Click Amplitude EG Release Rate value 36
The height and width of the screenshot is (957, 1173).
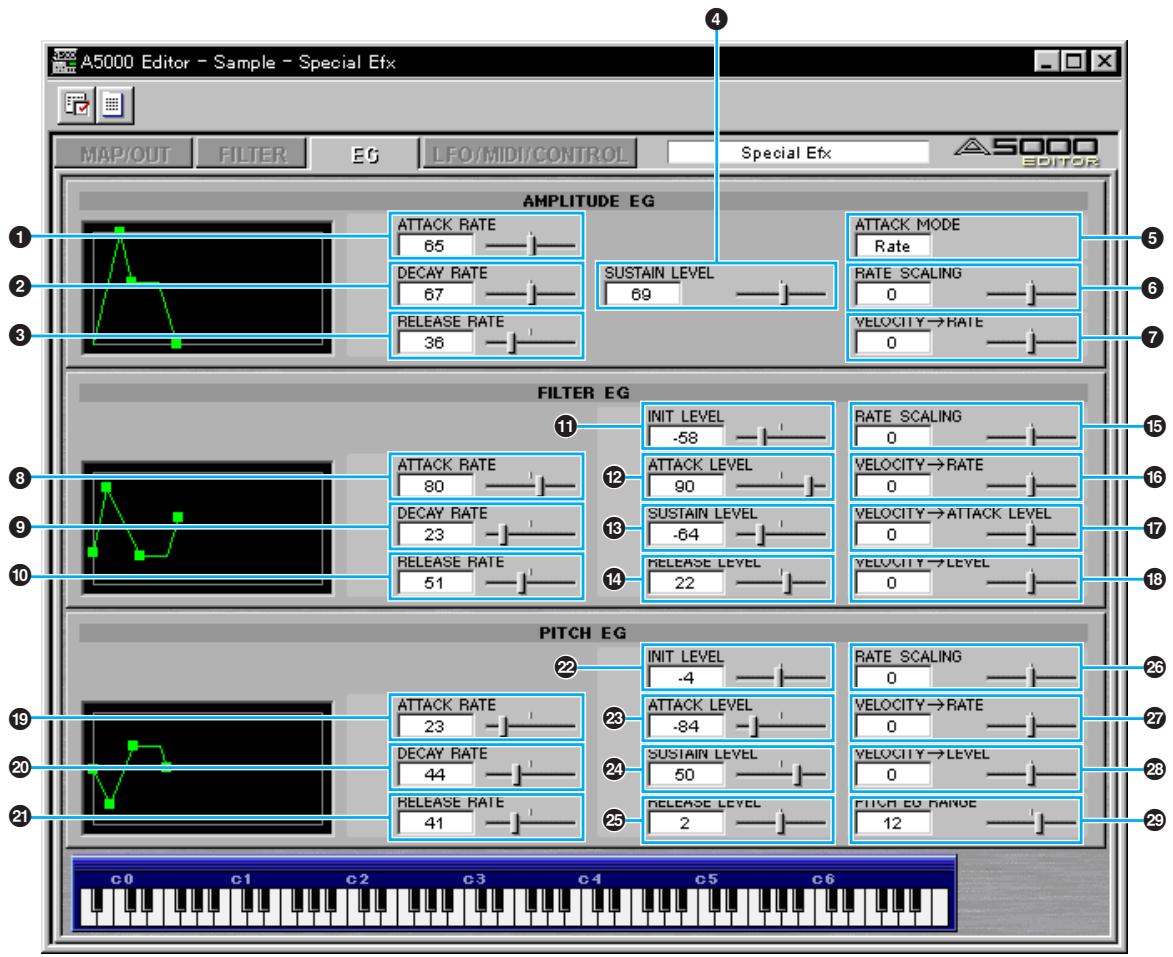(435, 343)
